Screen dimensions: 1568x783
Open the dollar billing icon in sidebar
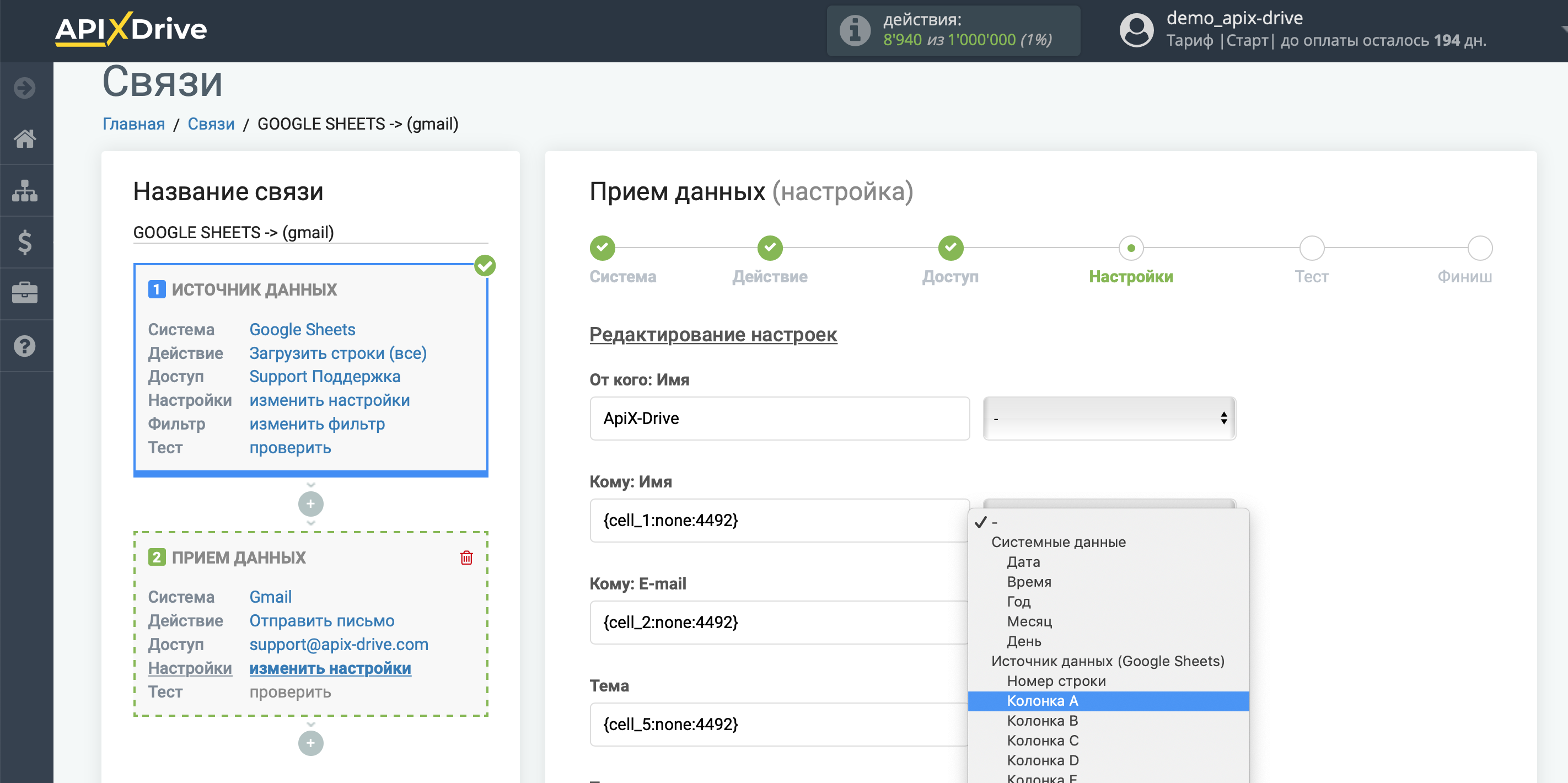pos(25,242)
